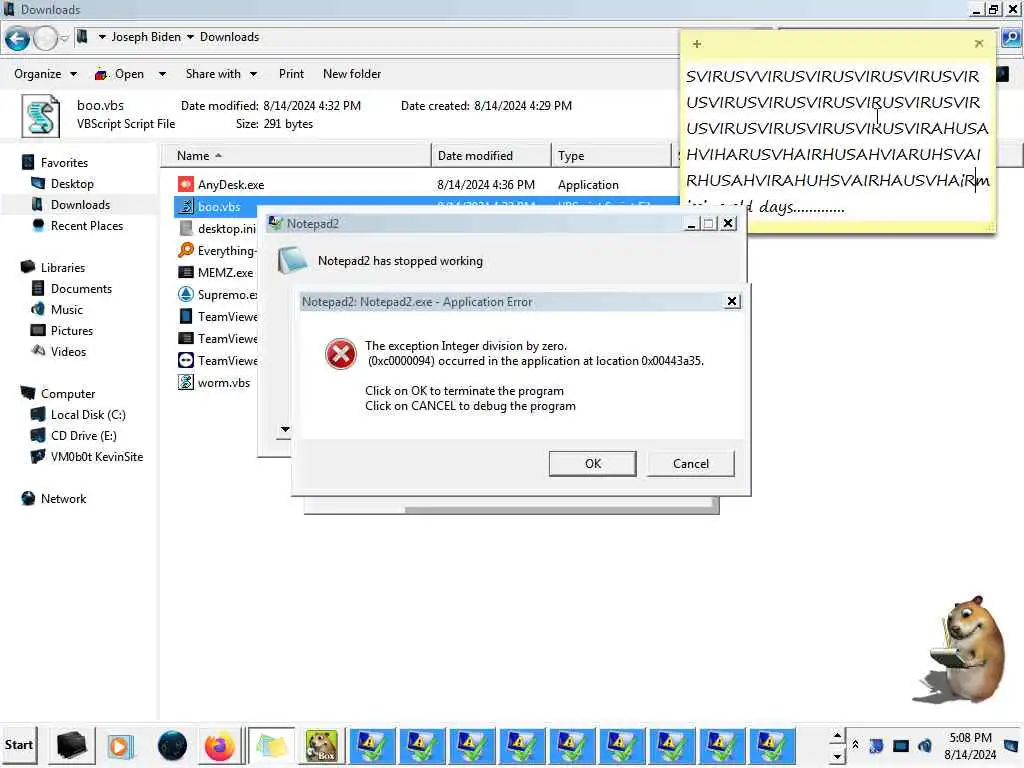Select the desktop.ini file name

click(227, 229)
